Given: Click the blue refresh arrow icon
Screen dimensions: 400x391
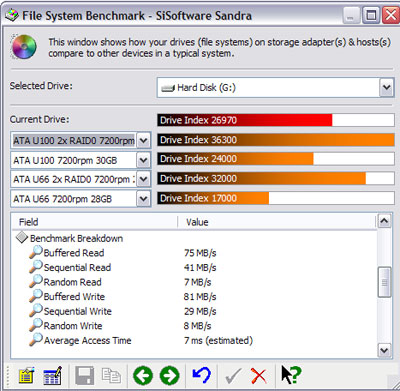Looking at the screenshot, I should pos(201,375).
